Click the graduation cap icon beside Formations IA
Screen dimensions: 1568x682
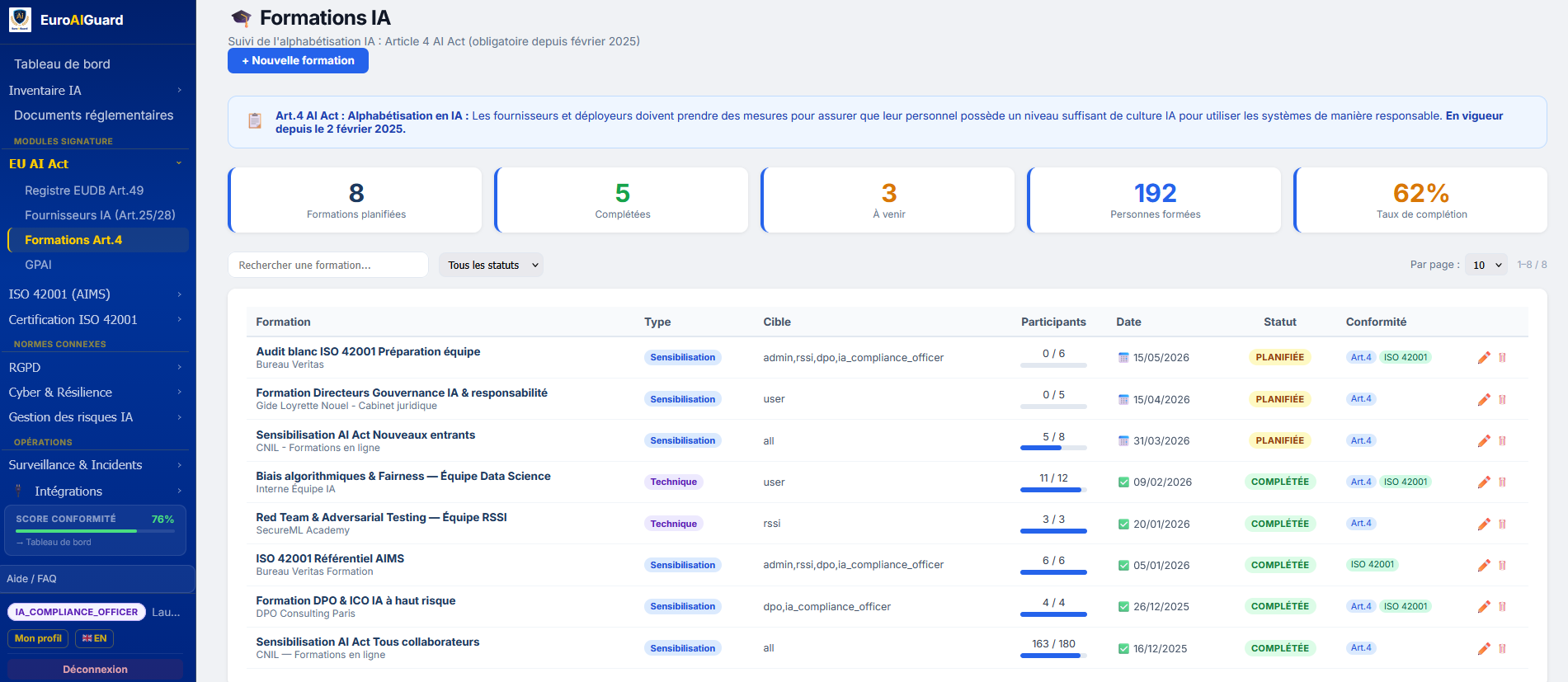coord(241,18)
